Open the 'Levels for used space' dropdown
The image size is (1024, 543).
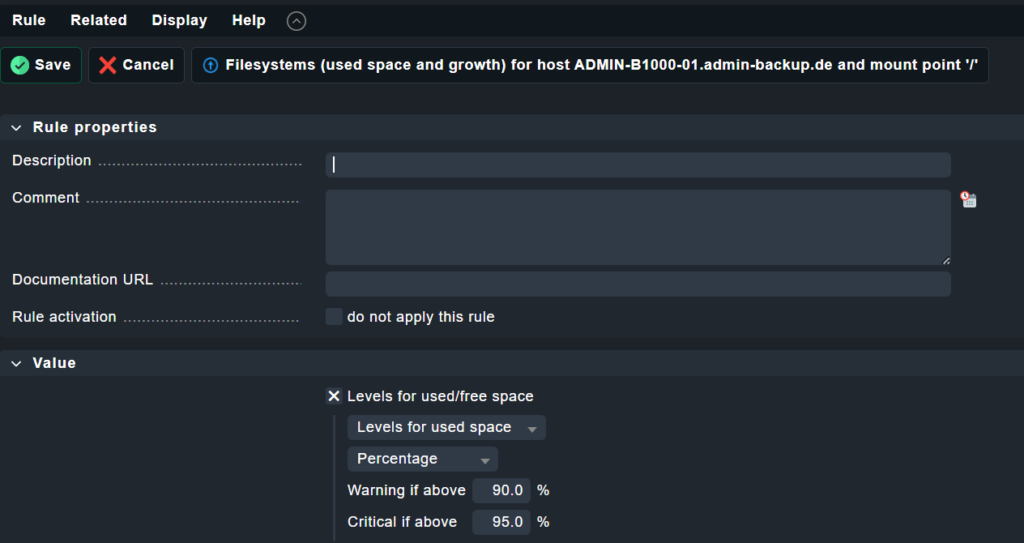click(x=447, y=427)
